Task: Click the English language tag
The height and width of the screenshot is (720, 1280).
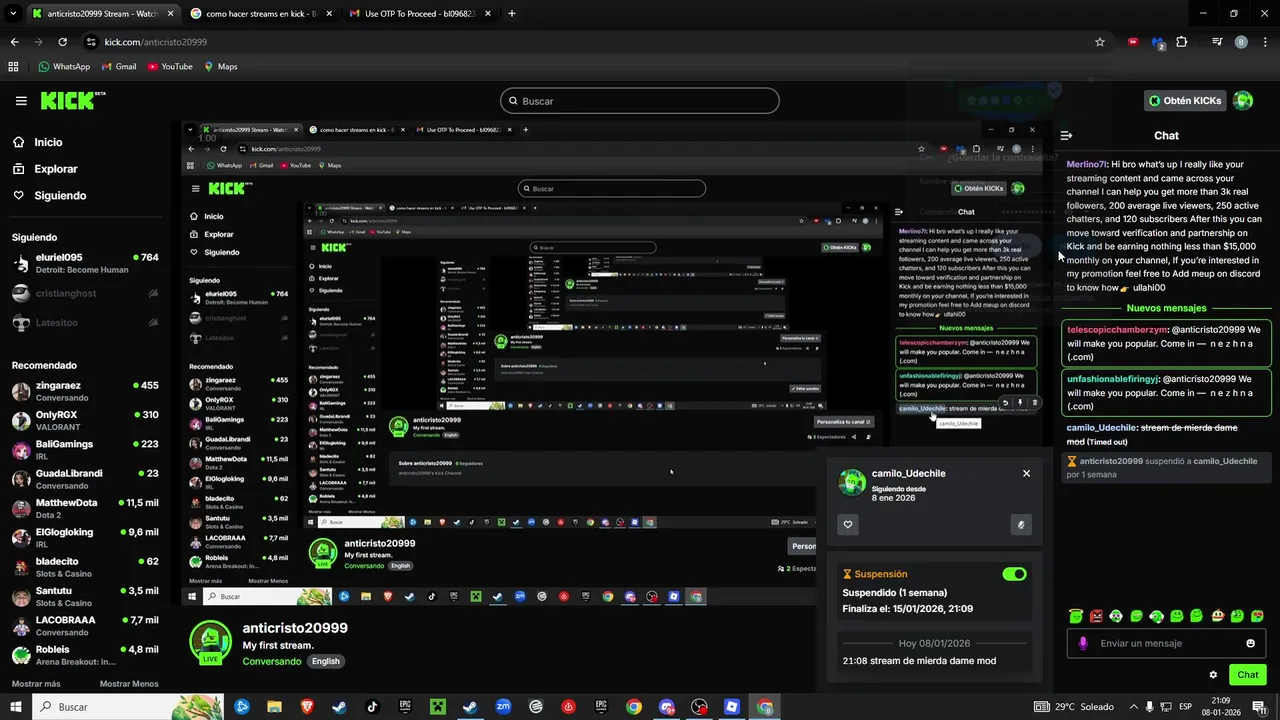Action: 326,661
